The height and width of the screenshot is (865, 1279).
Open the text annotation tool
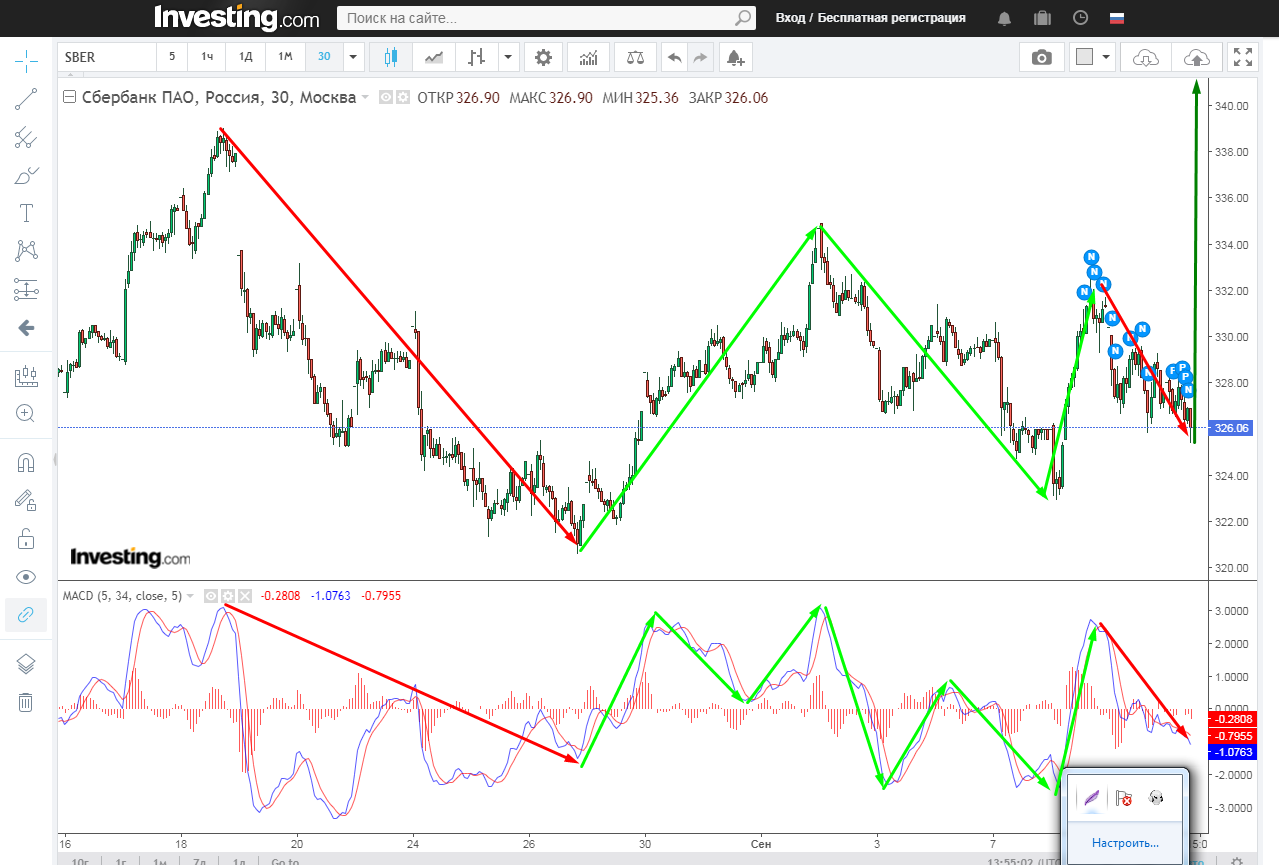26,213
